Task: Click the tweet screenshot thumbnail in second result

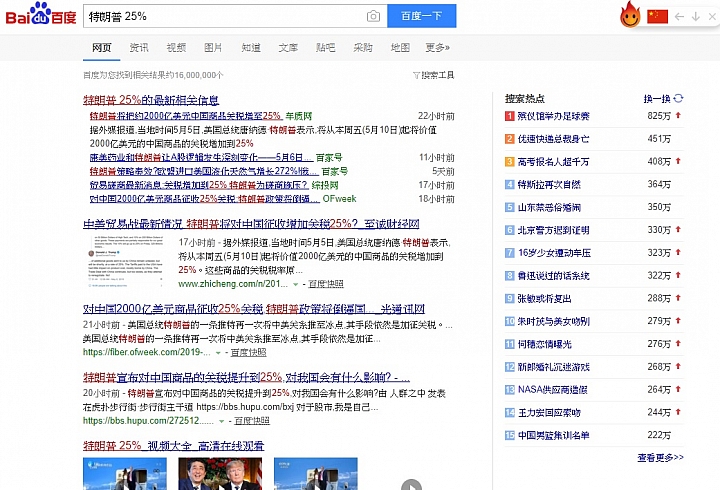Action: (126, 261)
